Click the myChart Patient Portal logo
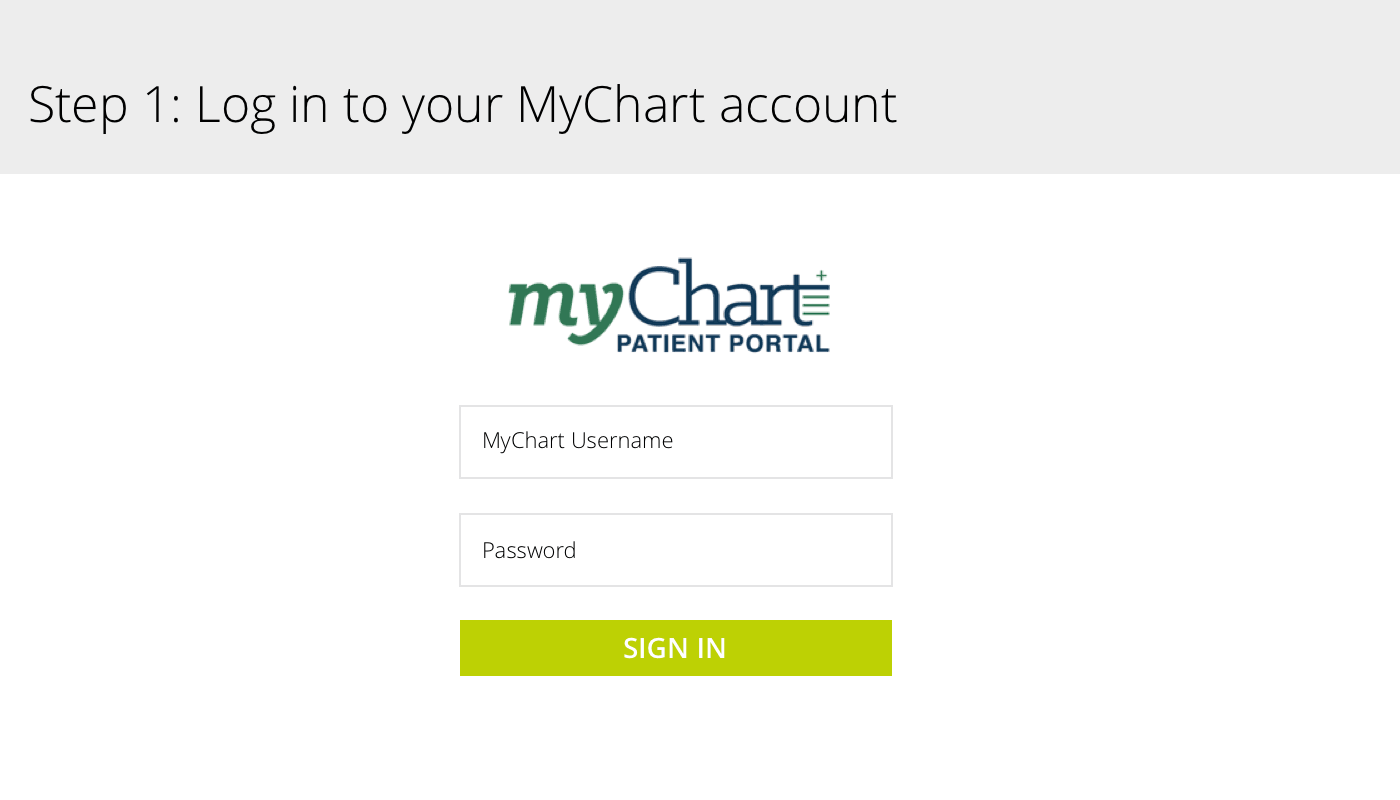The image size is (1400, 800). (x=669, y=306)
